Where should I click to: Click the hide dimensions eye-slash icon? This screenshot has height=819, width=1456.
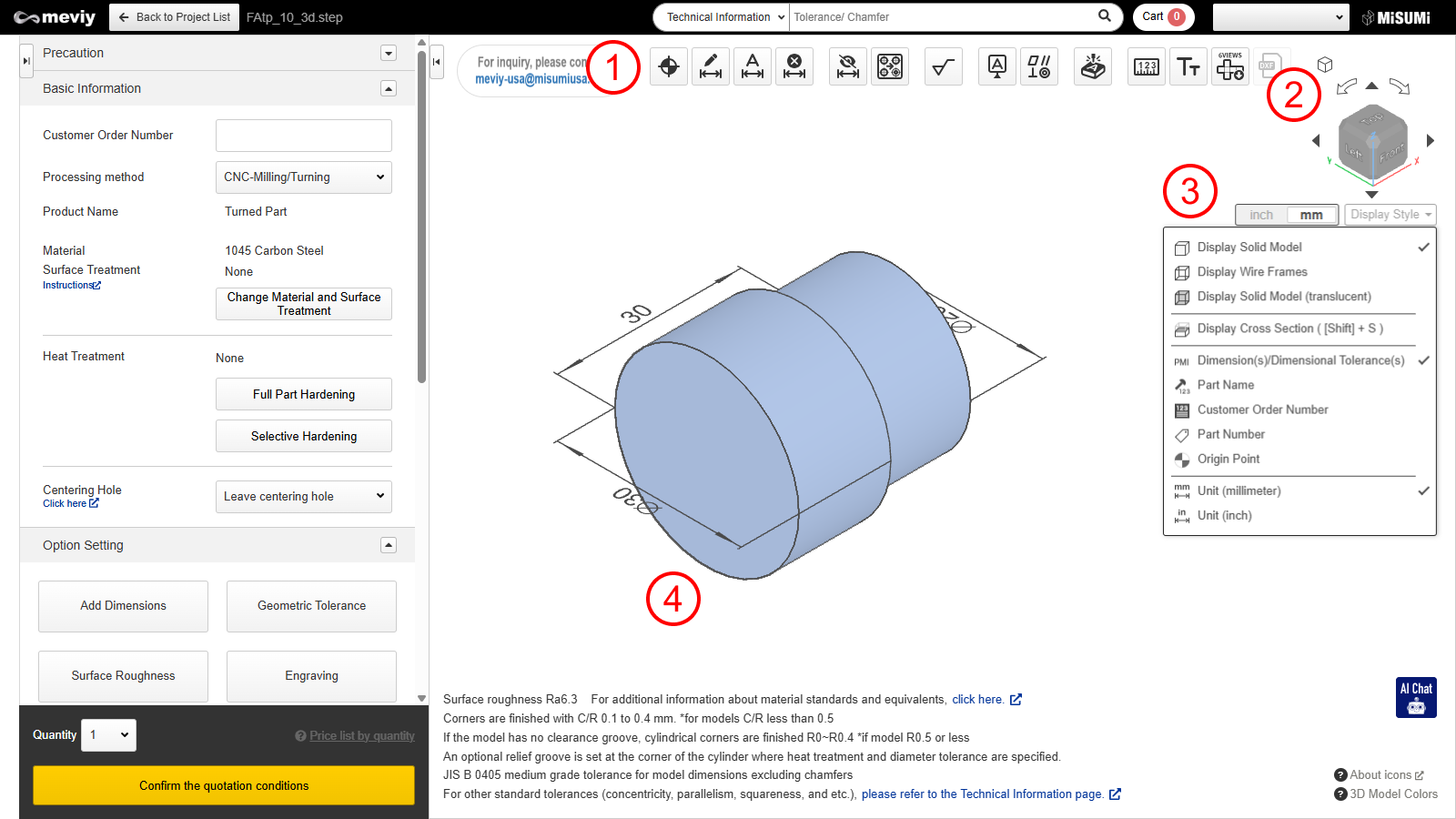coord(848,66)
